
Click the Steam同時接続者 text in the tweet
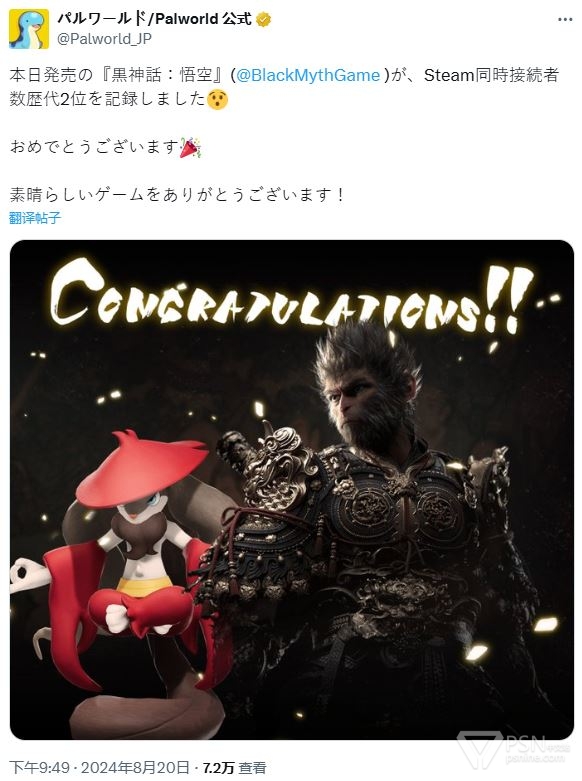[x=491, y=75]
